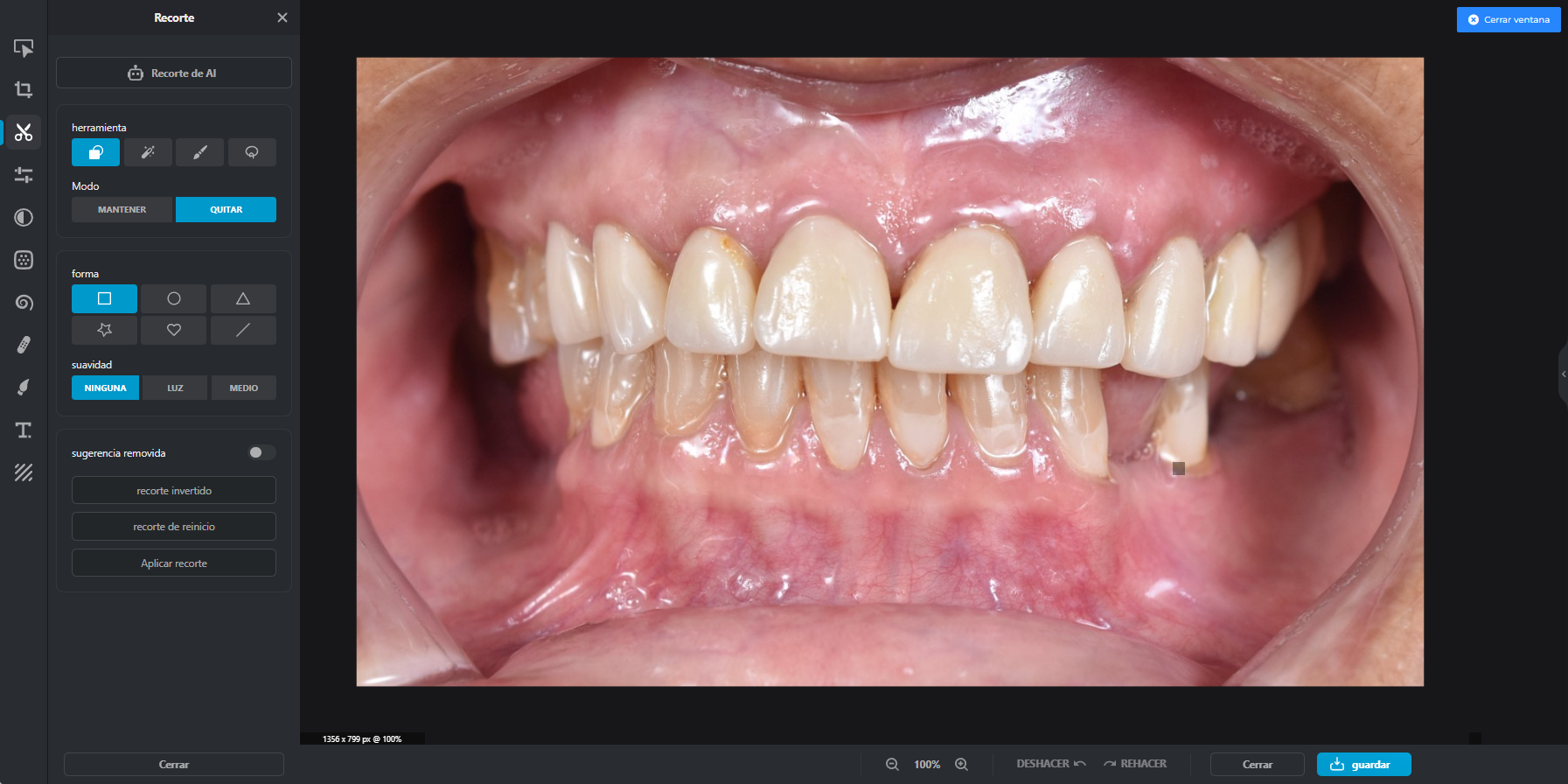Image resolution: width=1568 pixels, height=784 pixels.
Task: Set mode to QUITAR
Action: point(226,209)
